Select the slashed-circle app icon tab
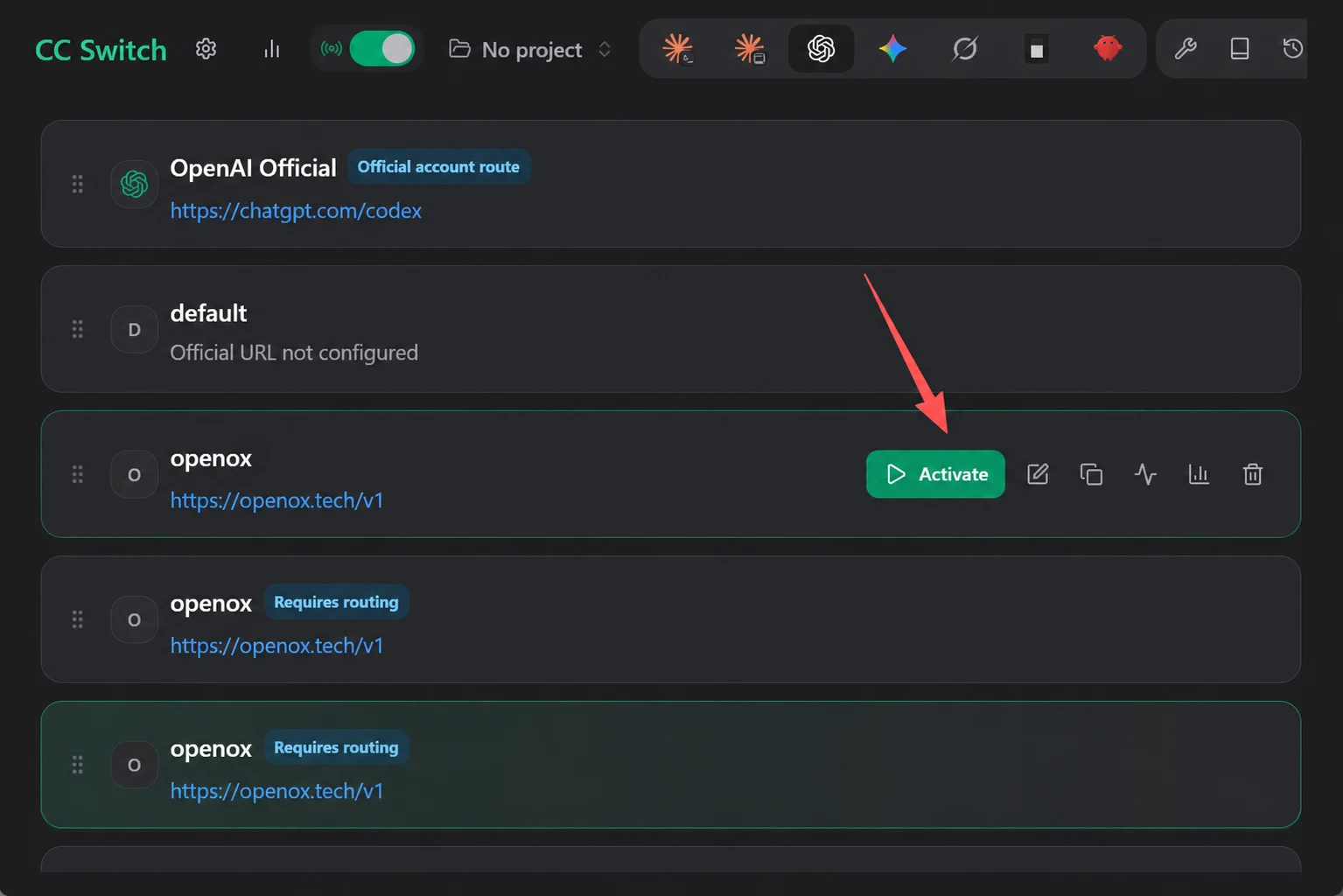This screenshot has height=896, width=1343. tap(965, 49)
